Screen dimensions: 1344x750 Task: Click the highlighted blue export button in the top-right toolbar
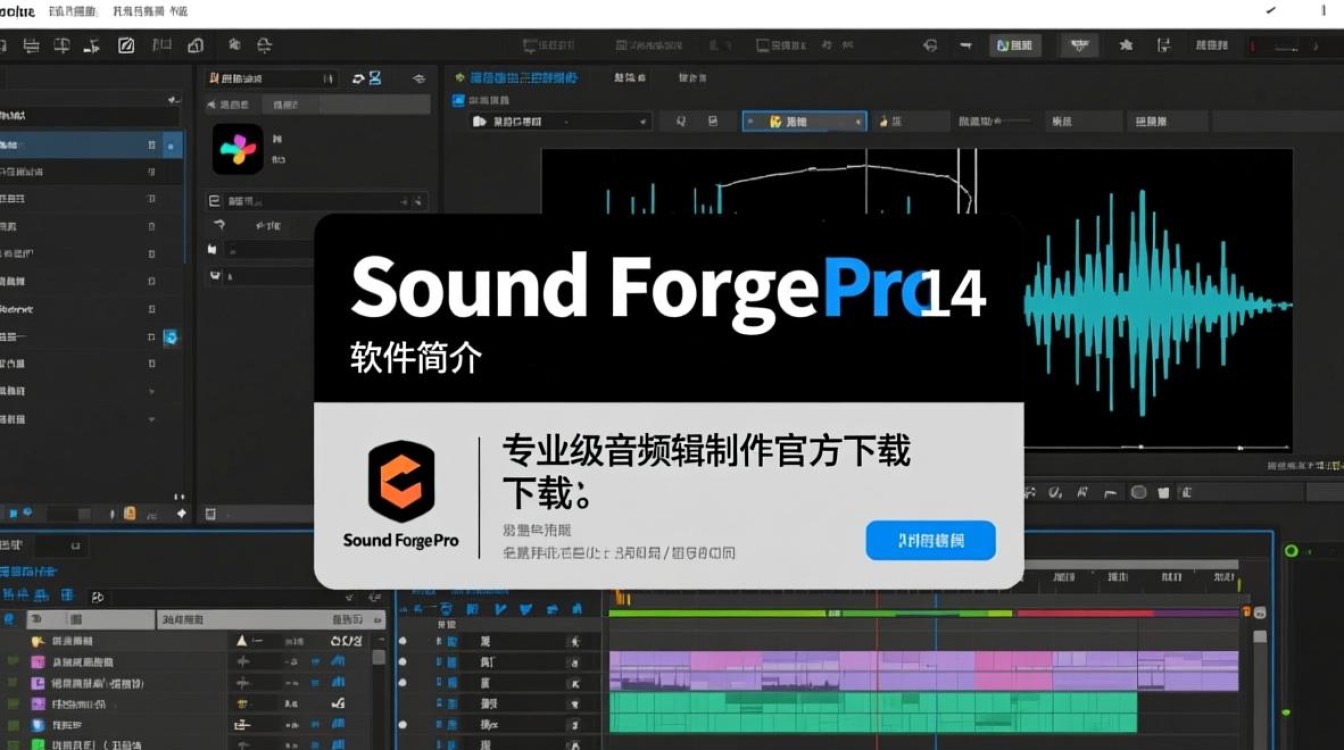pyautogui.click(x=1015, y=45)
